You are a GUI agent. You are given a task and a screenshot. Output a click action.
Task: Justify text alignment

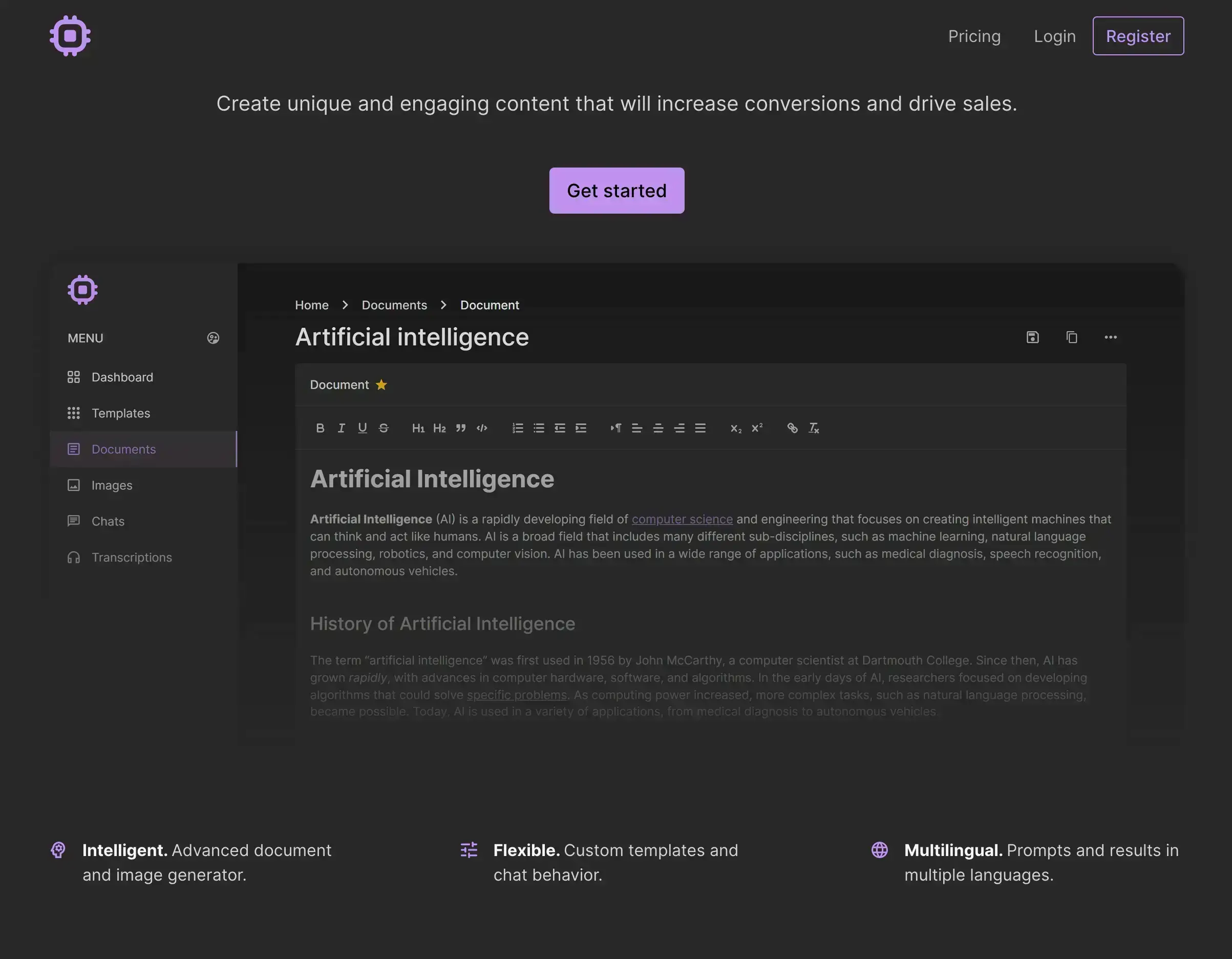[x=700, y=428]
